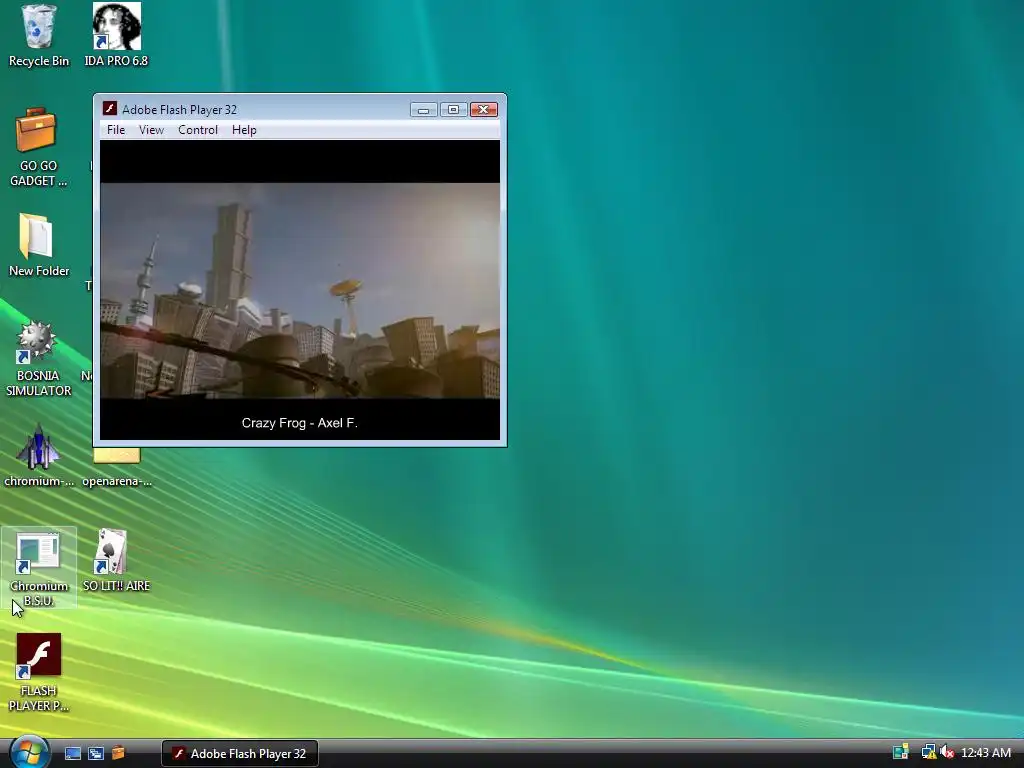Select the GO GO GADGET briefcase icon
1024x768 pixels.
pyautogui.click(x=38, y=148)
